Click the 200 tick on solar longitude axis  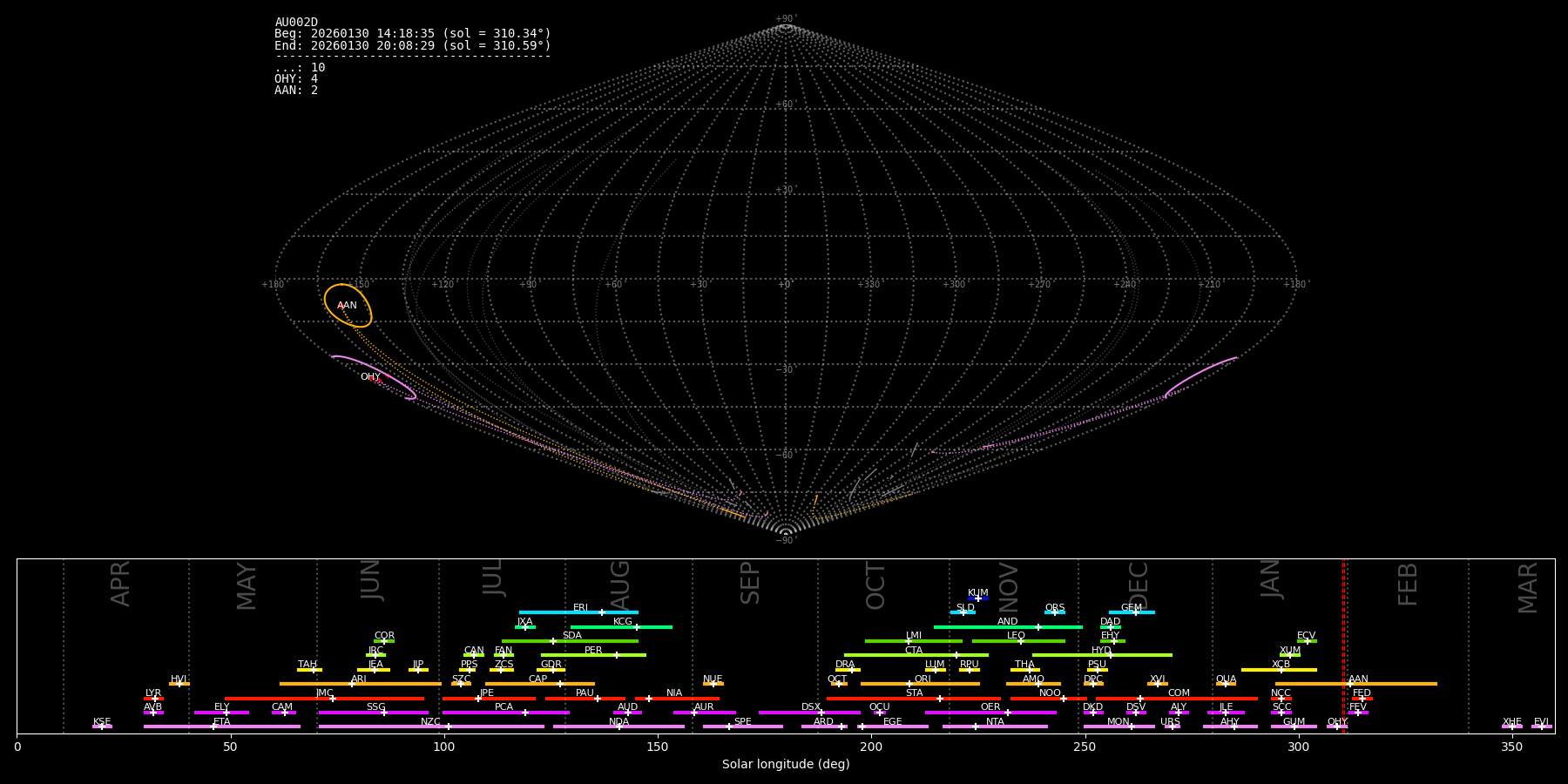[871, 747]
